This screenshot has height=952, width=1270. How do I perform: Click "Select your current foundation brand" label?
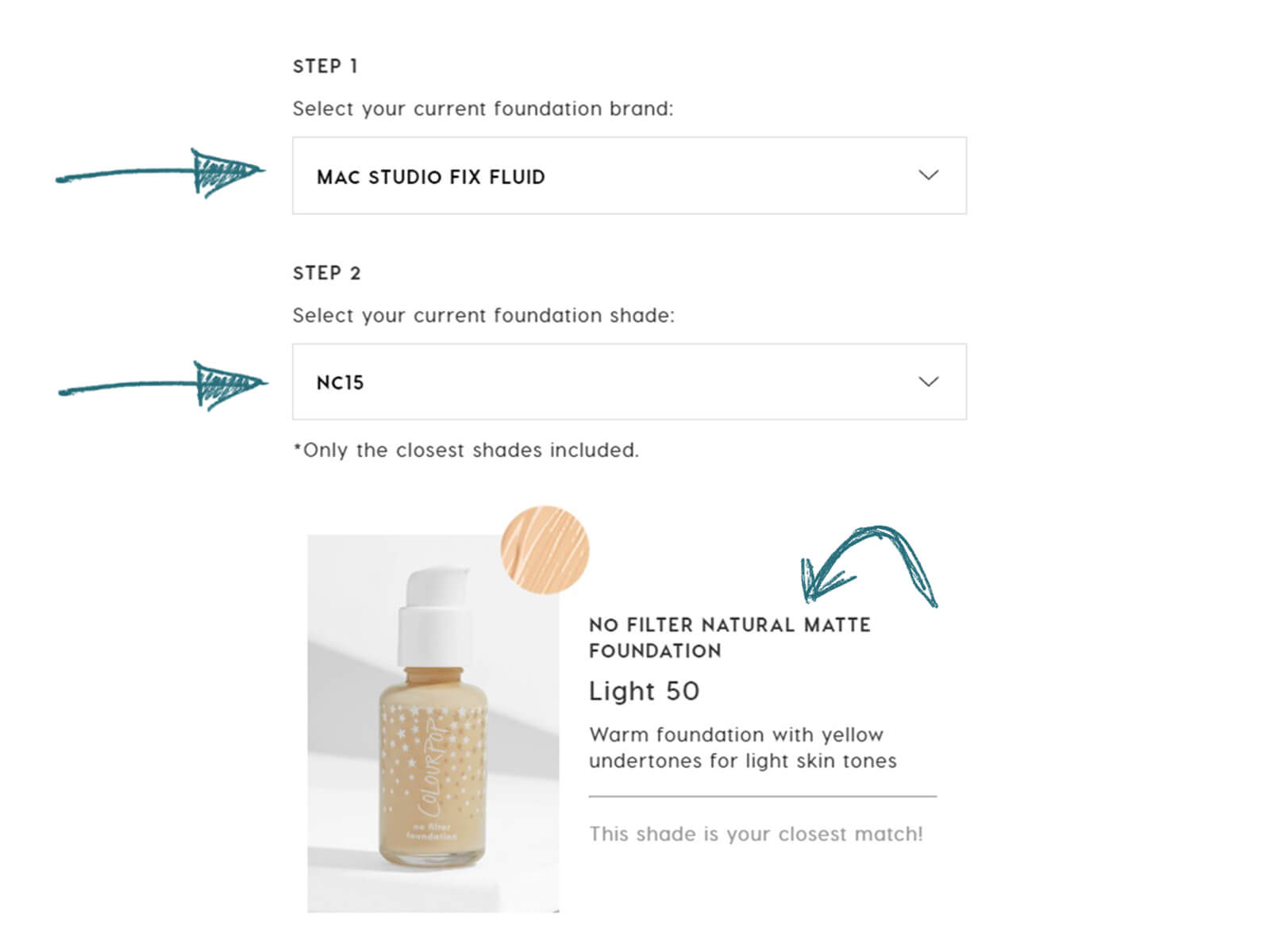pyautogui.click(x=483, y=109)
